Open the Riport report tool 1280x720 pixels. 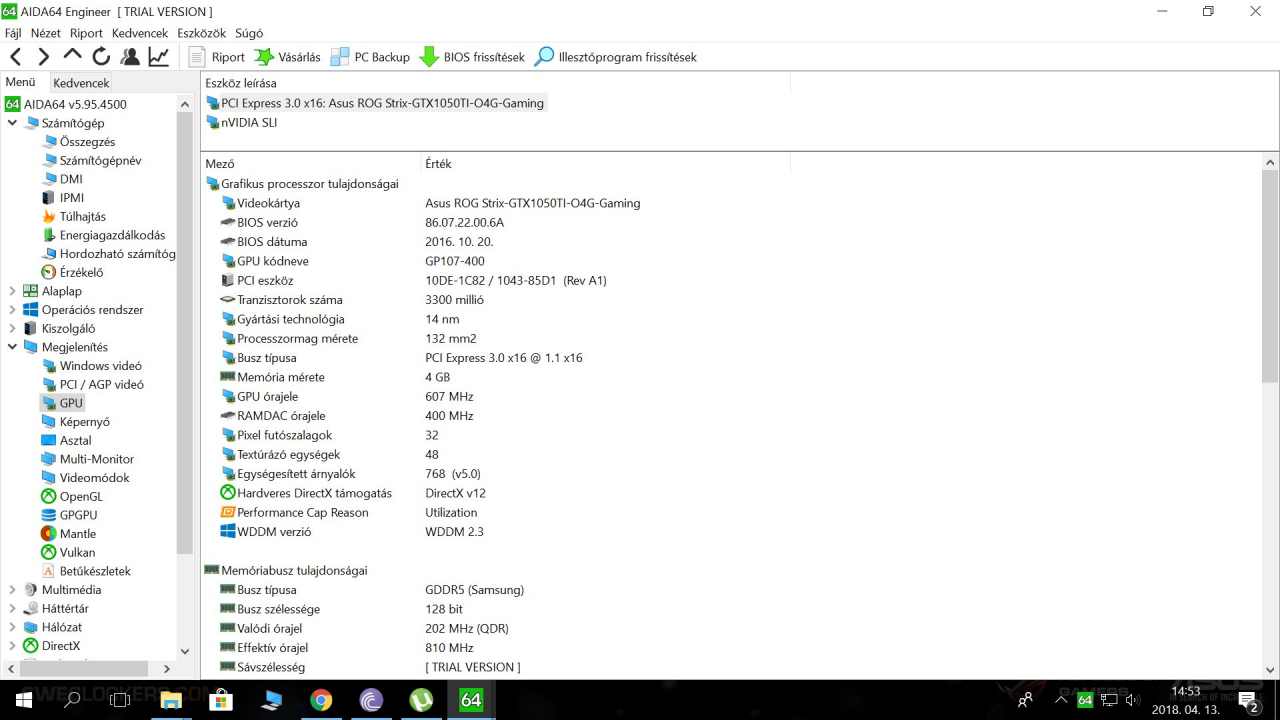pos(216,57)
